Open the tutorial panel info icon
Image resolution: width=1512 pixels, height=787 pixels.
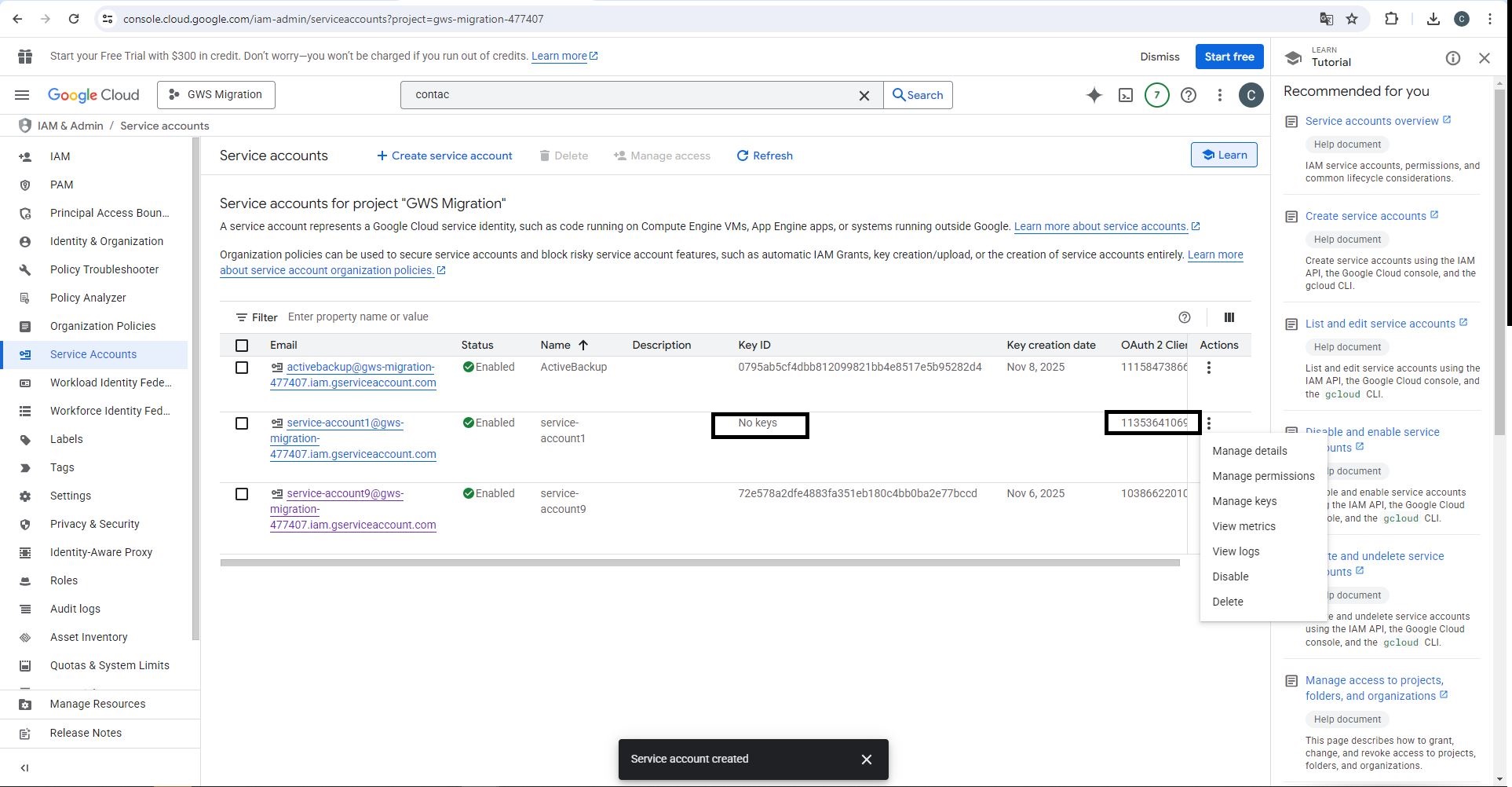[x=1452, y=58]
